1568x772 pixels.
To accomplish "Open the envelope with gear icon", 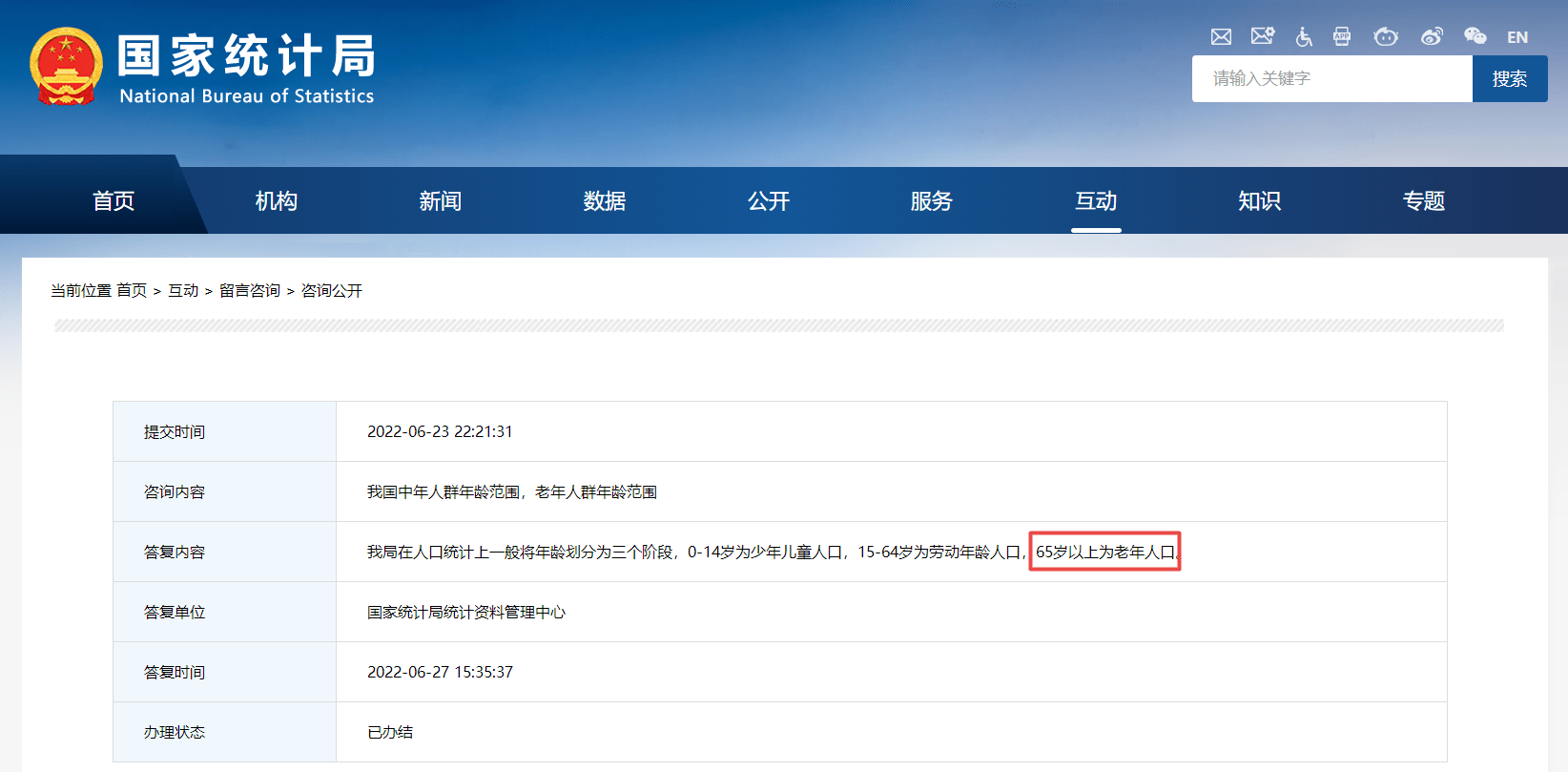I will point(1263,36).
